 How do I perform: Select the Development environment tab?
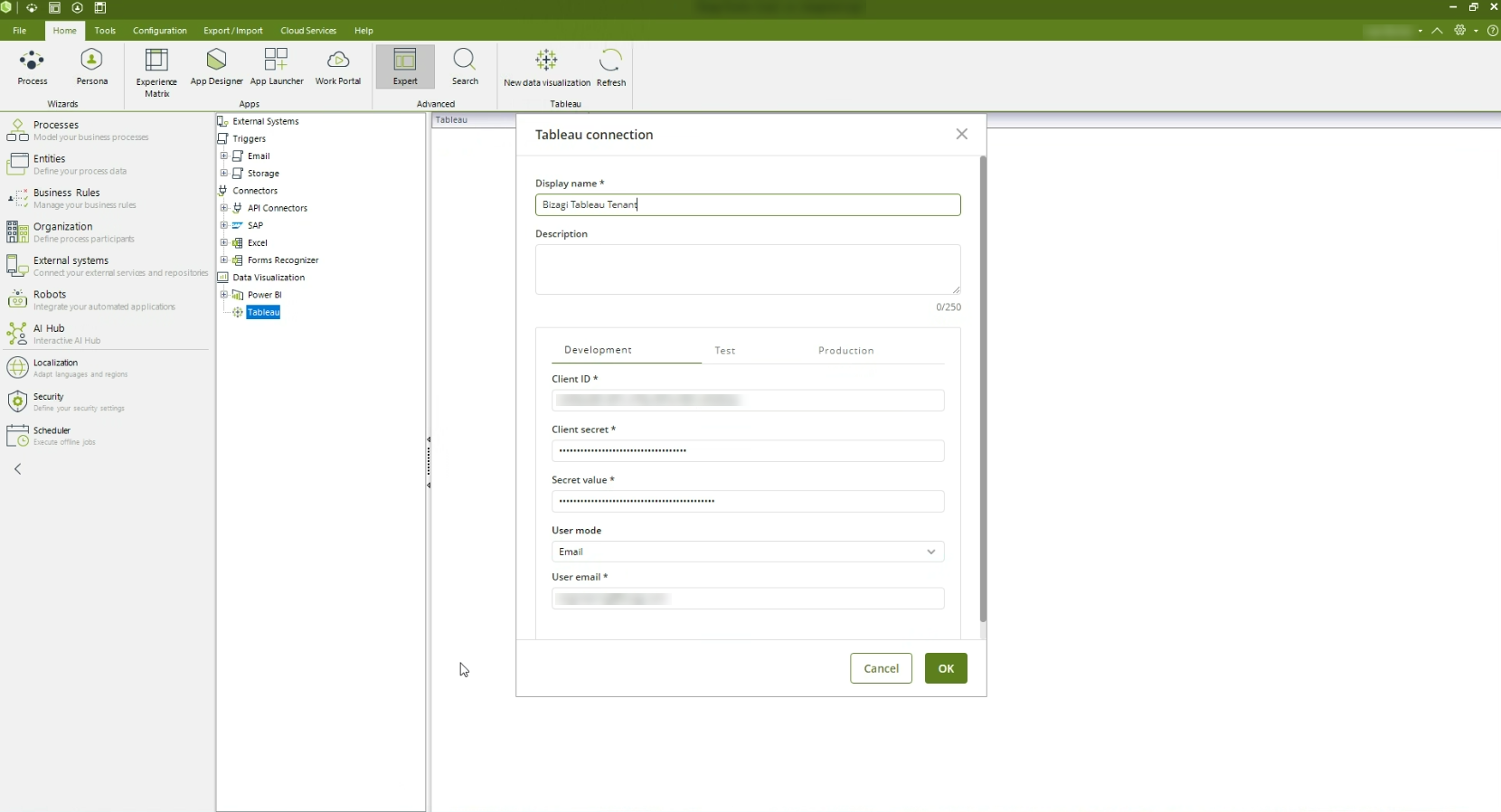tap(598, 350)
